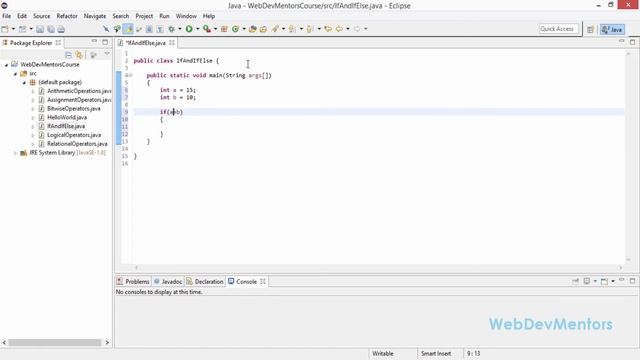Image resolution: width=640 pixels, height=360 pixels.
Task: Open the Open Console dropdown arrow
Action: pos(613,281)
